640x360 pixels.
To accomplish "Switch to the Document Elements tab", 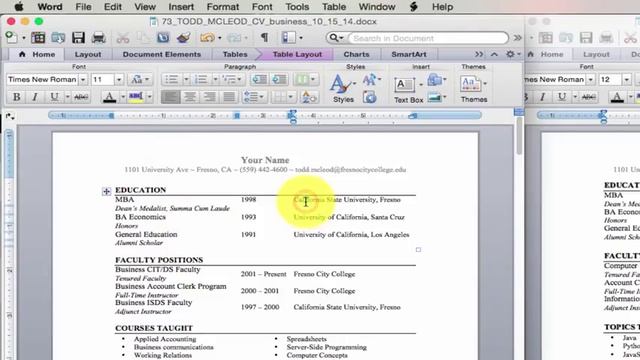I will [162, 54].
